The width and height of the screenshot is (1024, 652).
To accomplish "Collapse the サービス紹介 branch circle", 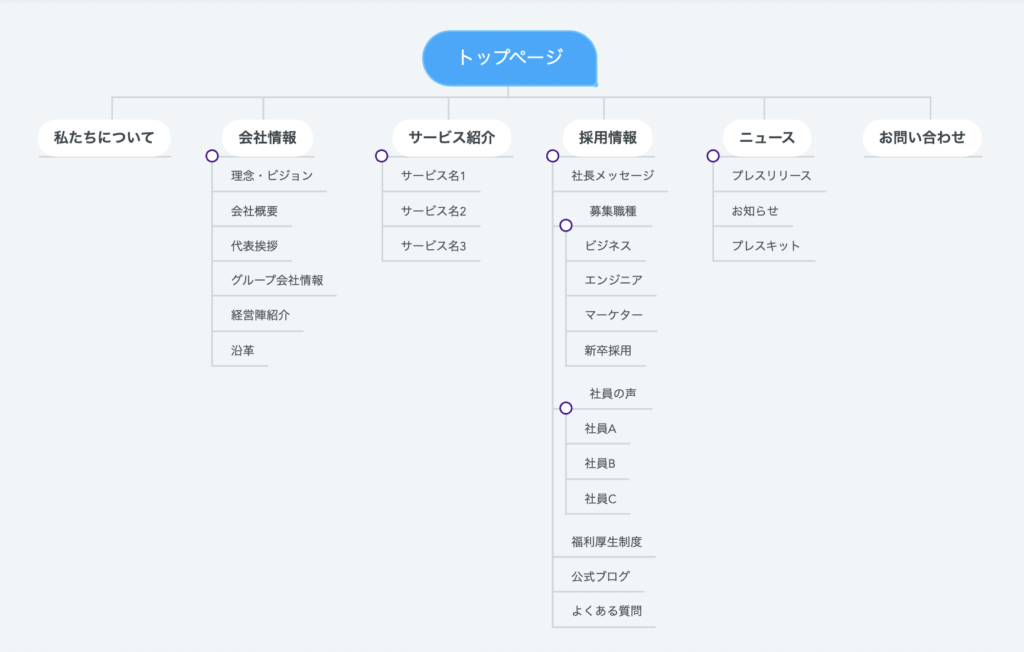I will (382, 156).
